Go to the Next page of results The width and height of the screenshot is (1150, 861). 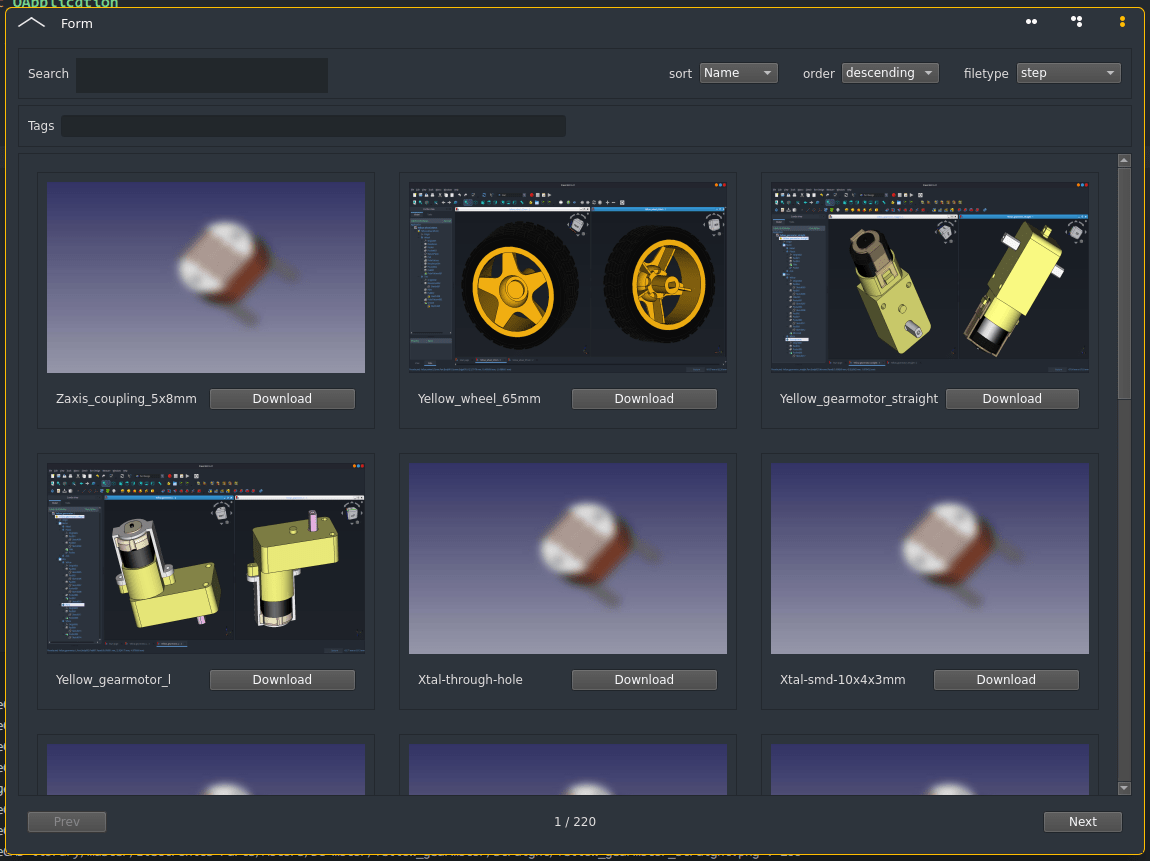(1082, 822)
